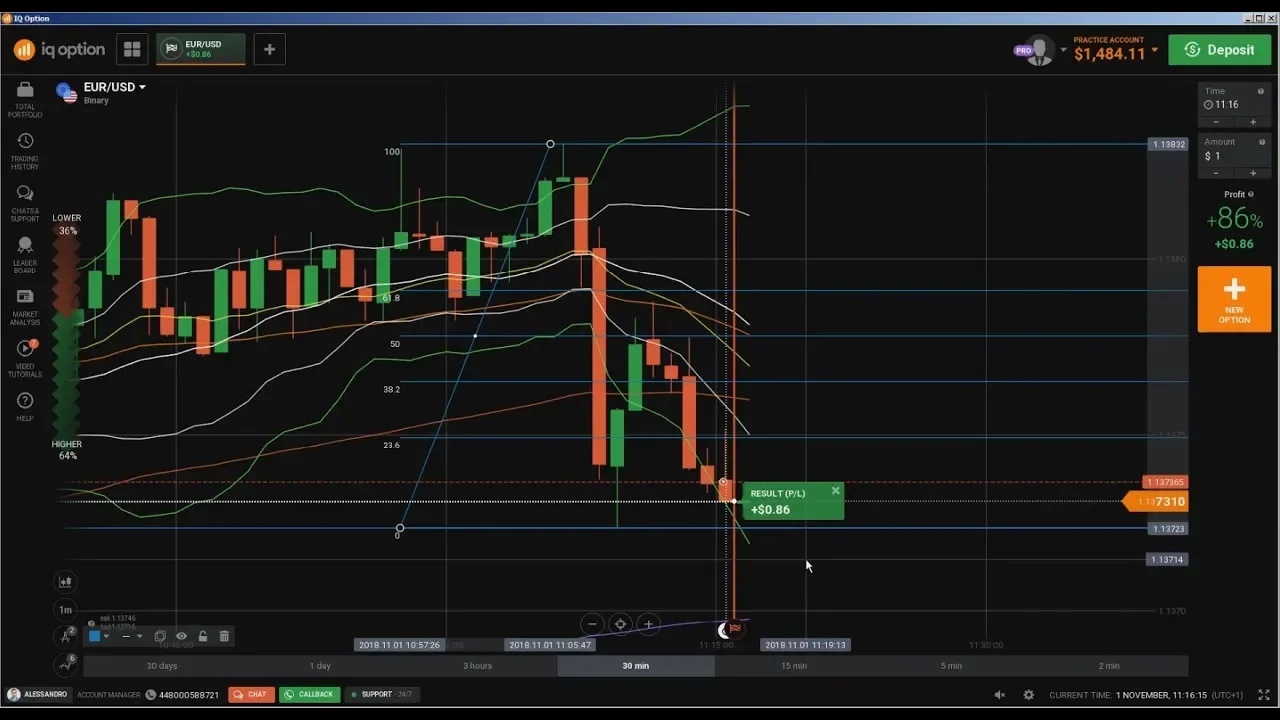
Task: Close the Result (P/L) popup
Action: pos(835,491)
